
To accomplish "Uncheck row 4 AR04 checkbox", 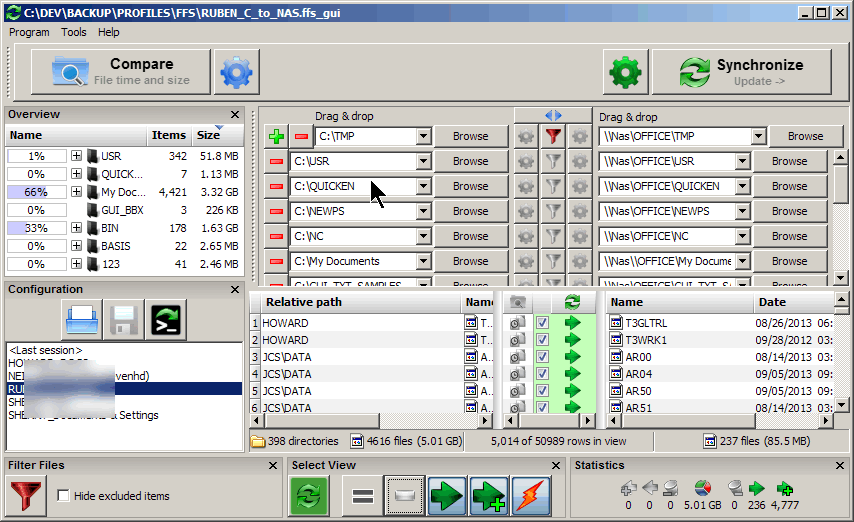I will click(542, 374).
